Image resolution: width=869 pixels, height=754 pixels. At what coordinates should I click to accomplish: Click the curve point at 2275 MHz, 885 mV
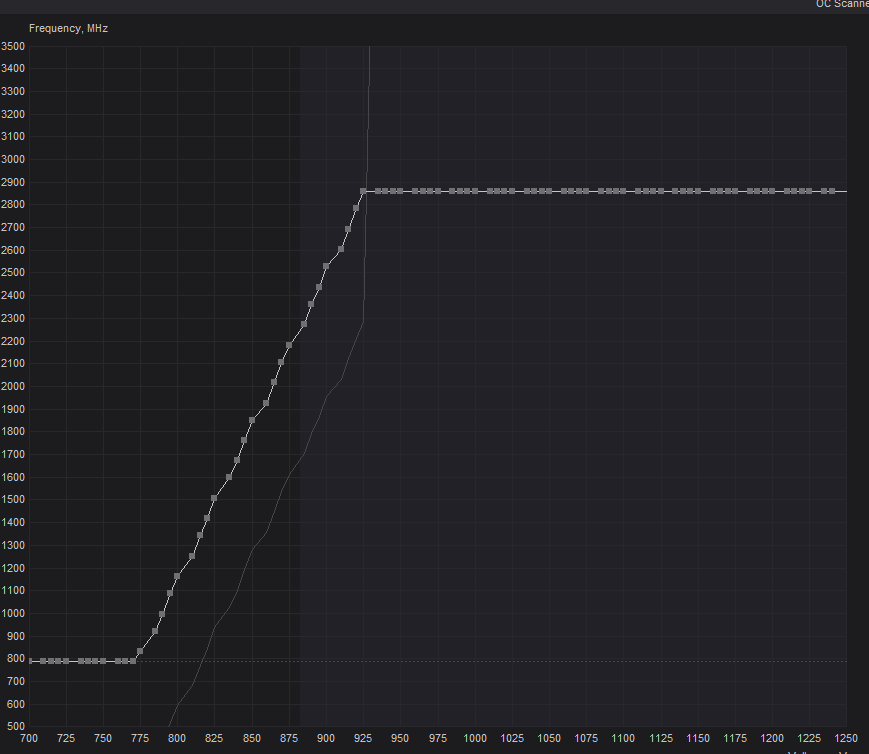coord(304,324)
